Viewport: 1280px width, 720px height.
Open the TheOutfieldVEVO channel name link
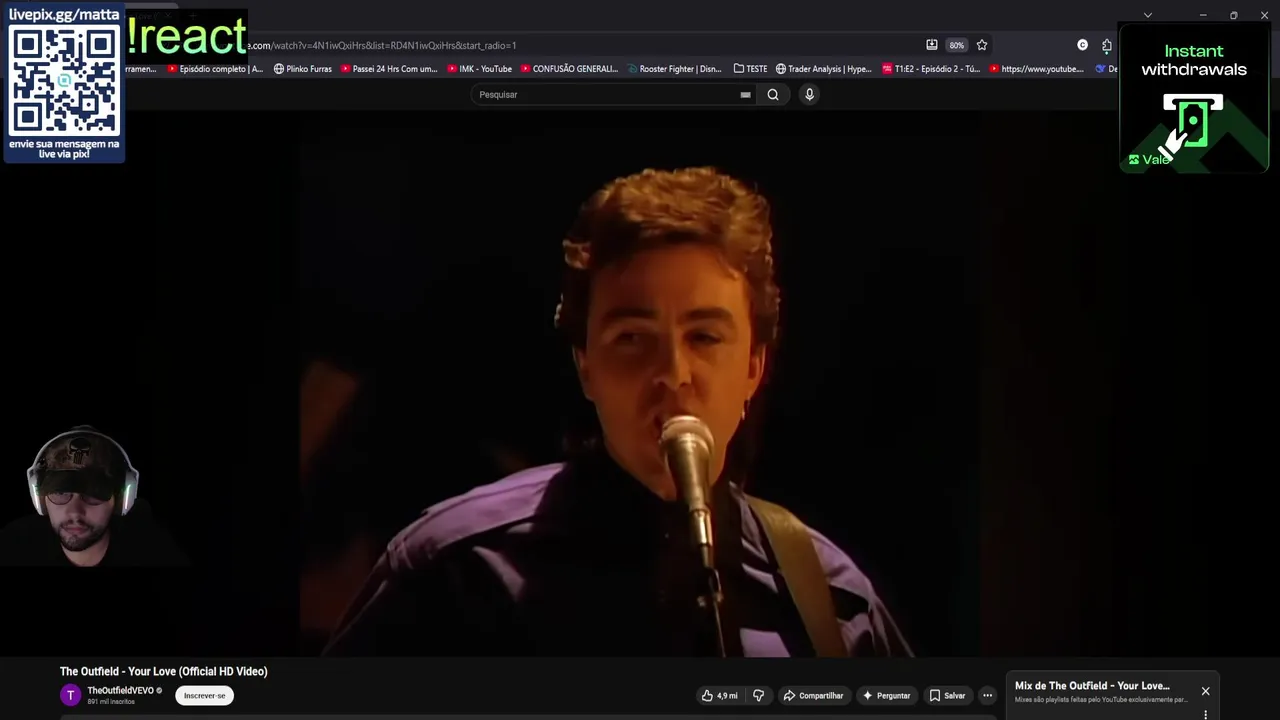pos(120,690)
